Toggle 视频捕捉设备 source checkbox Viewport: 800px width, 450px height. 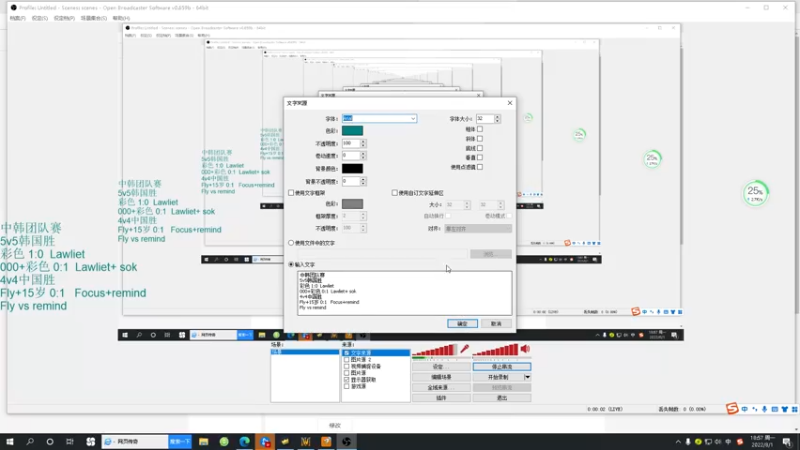(x=347, y=366)
